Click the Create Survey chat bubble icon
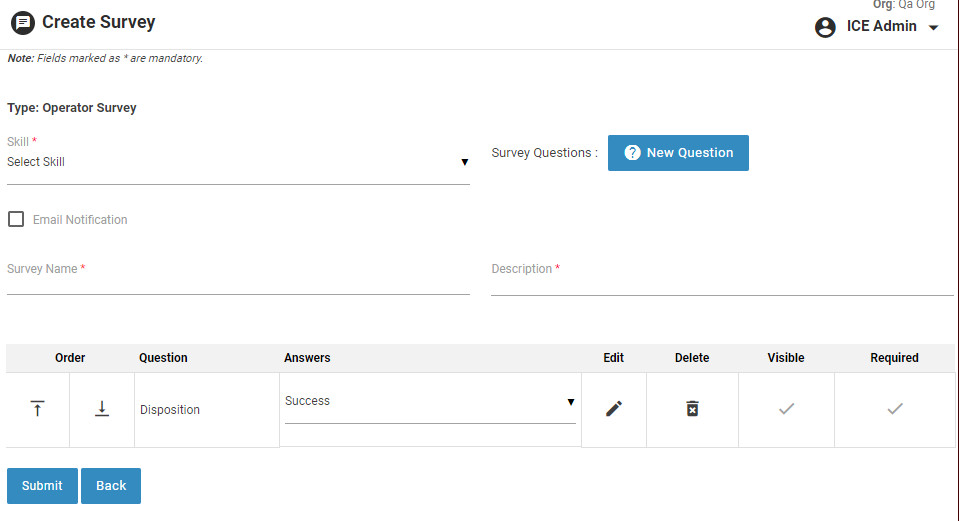The image size is (959, 521). click(22, 22)
